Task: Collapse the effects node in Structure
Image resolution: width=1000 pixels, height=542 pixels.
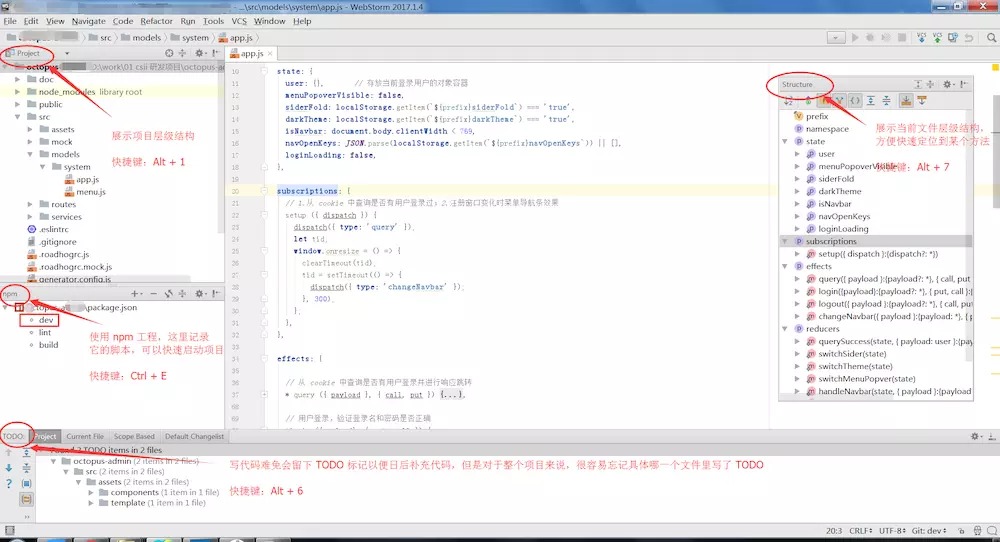Action: point(785,267)
